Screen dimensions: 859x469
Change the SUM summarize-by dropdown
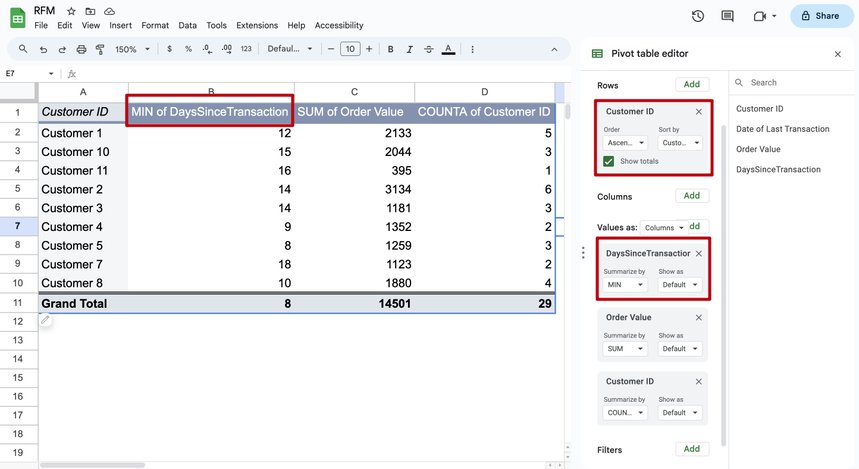pos(625,348)
